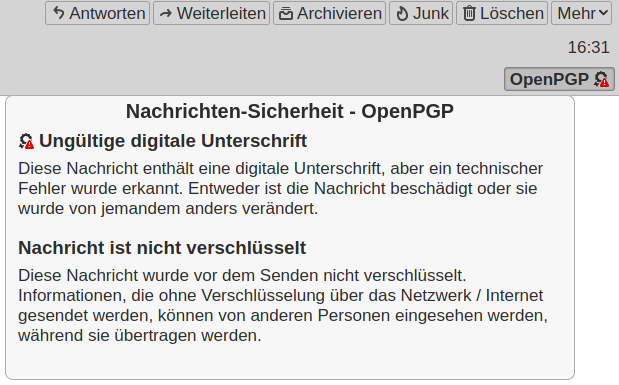Open the Mehr actions menu
619x385 pixels.
[581, 13]
